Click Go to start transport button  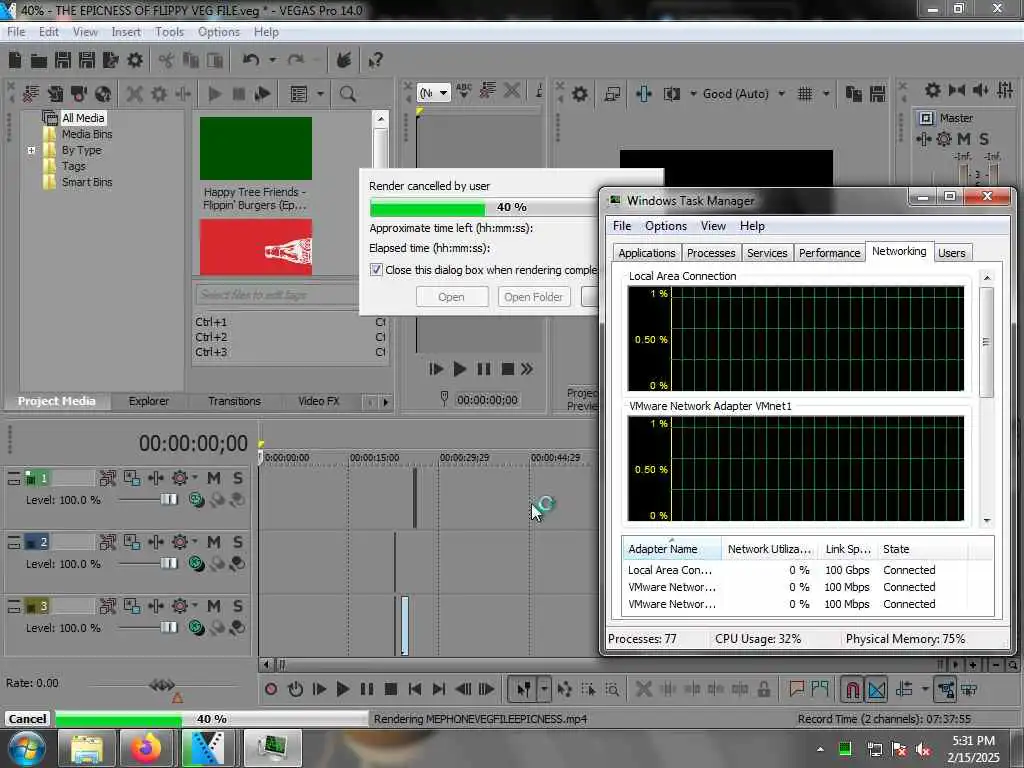click(x=415, y=689)
